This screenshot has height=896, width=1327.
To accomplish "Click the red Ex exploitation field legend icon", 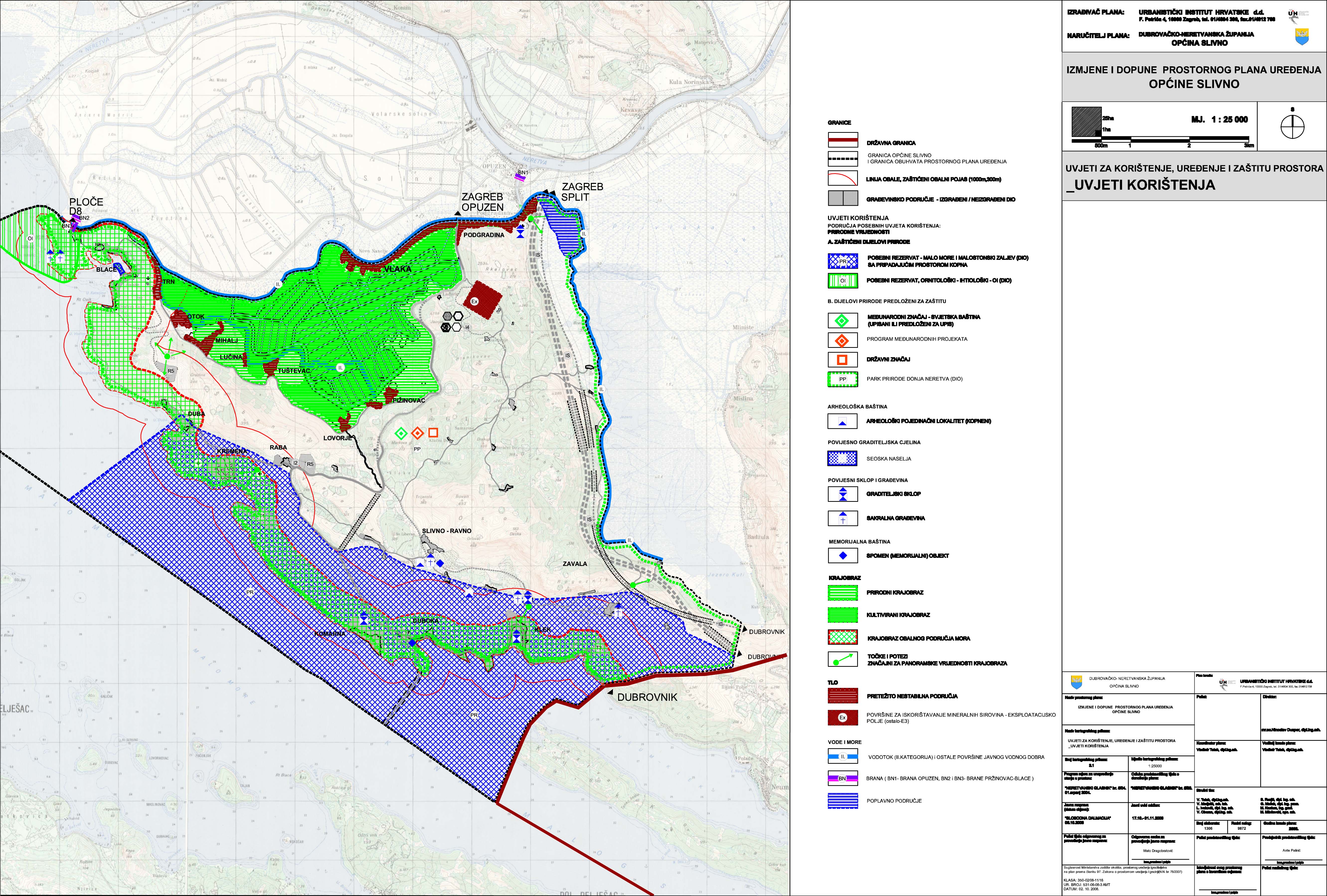I will (842, 717).
